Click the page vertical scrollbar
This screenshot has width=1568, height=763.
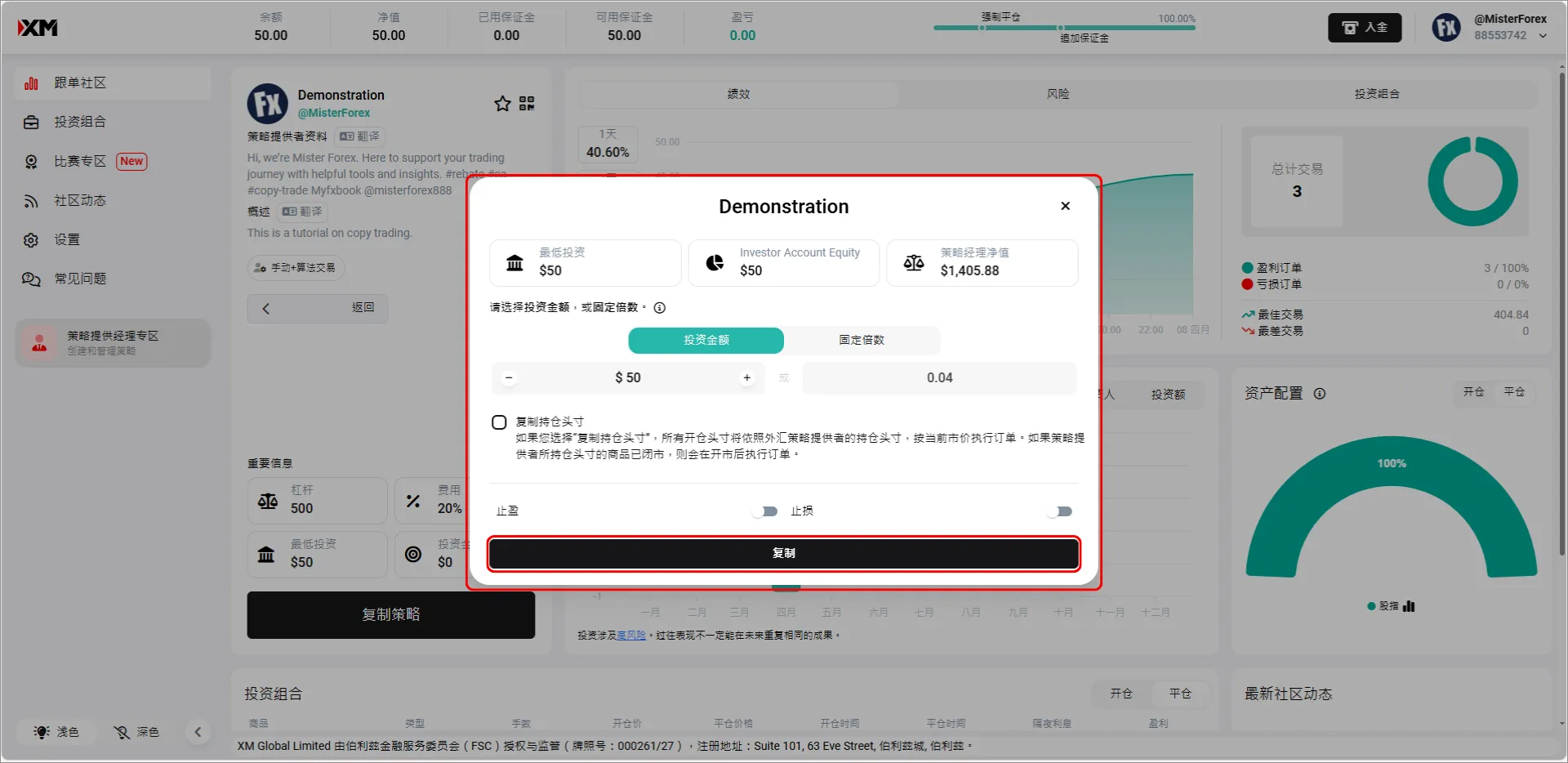pyautogui.click(x=1561, y=315)
